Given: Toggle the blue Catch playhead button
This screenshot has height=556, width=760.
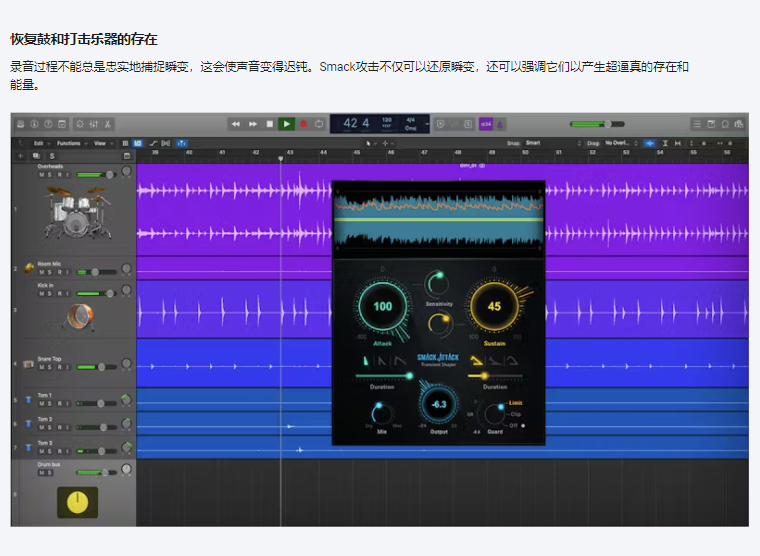Looking at the screenshot, I should coord(181,143).
